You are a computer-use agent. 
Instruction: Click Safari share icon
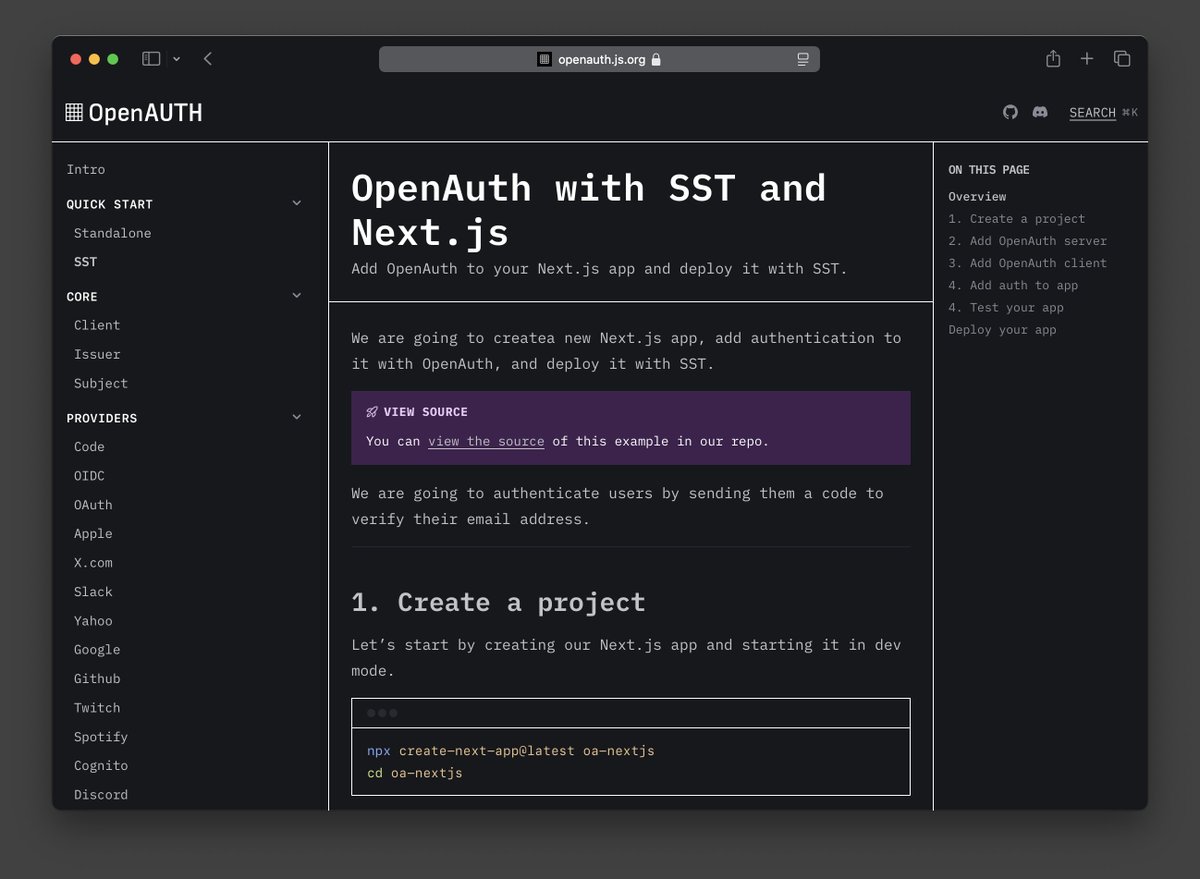pyautogui.click(x=1053, y=59)
